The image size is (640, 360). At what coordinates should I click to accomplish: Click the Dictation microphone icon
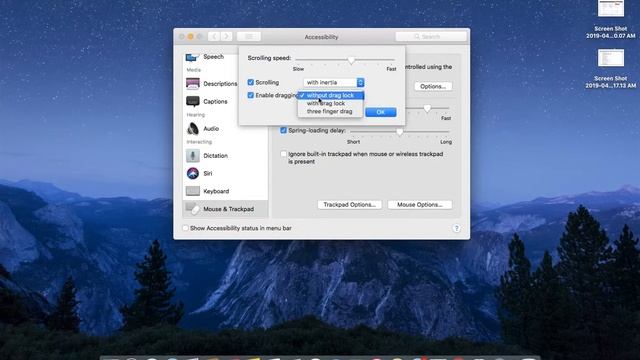click(193, 156)
